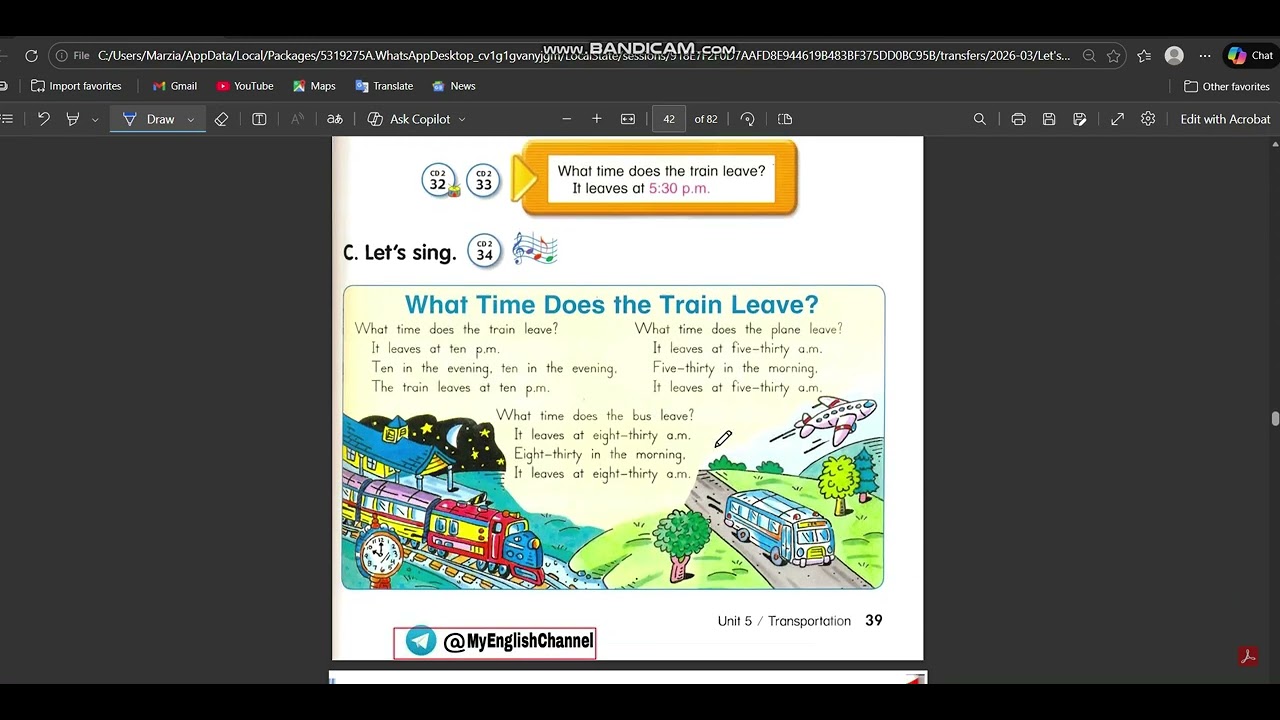The height and width of the screenshot is (720, 1280).
Task: Click CD2 track 34 badge
Action: pos(484,250)
